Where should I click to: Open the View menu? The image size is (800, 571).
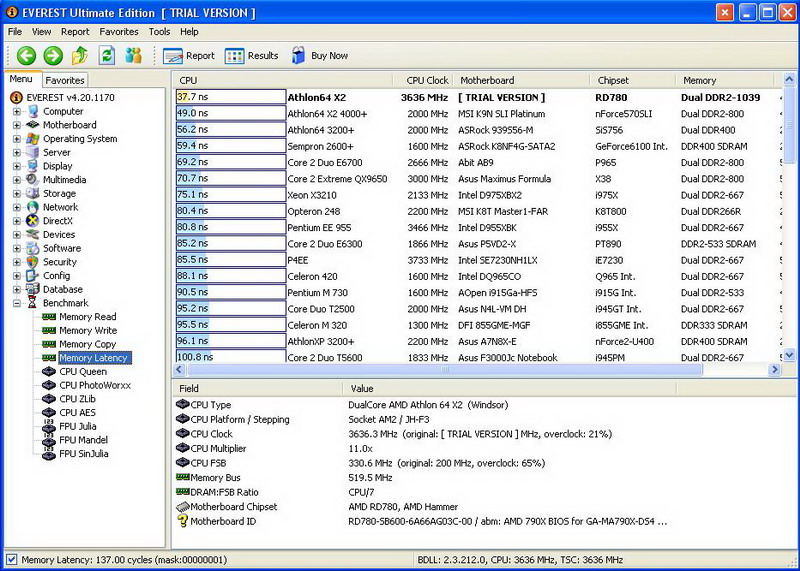(41, 32)
